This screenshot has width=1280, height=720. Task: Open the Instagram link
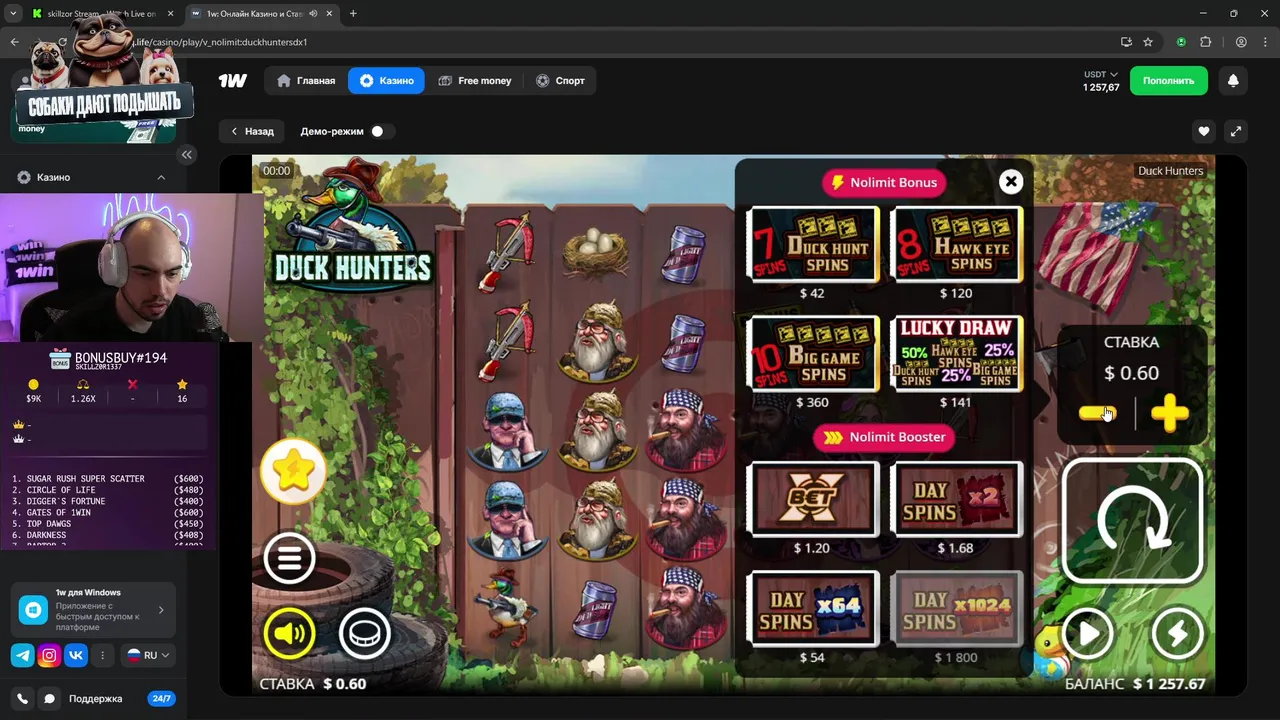[49, 656]
